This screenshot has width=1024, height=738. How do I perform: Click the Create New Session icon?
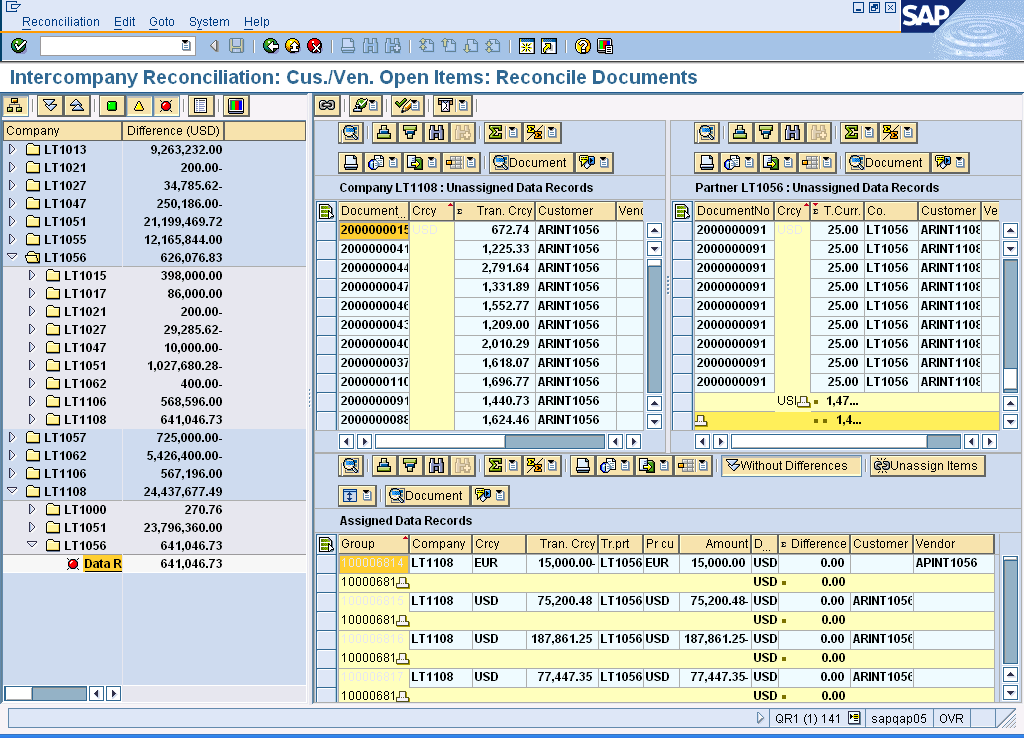[526, 46]
